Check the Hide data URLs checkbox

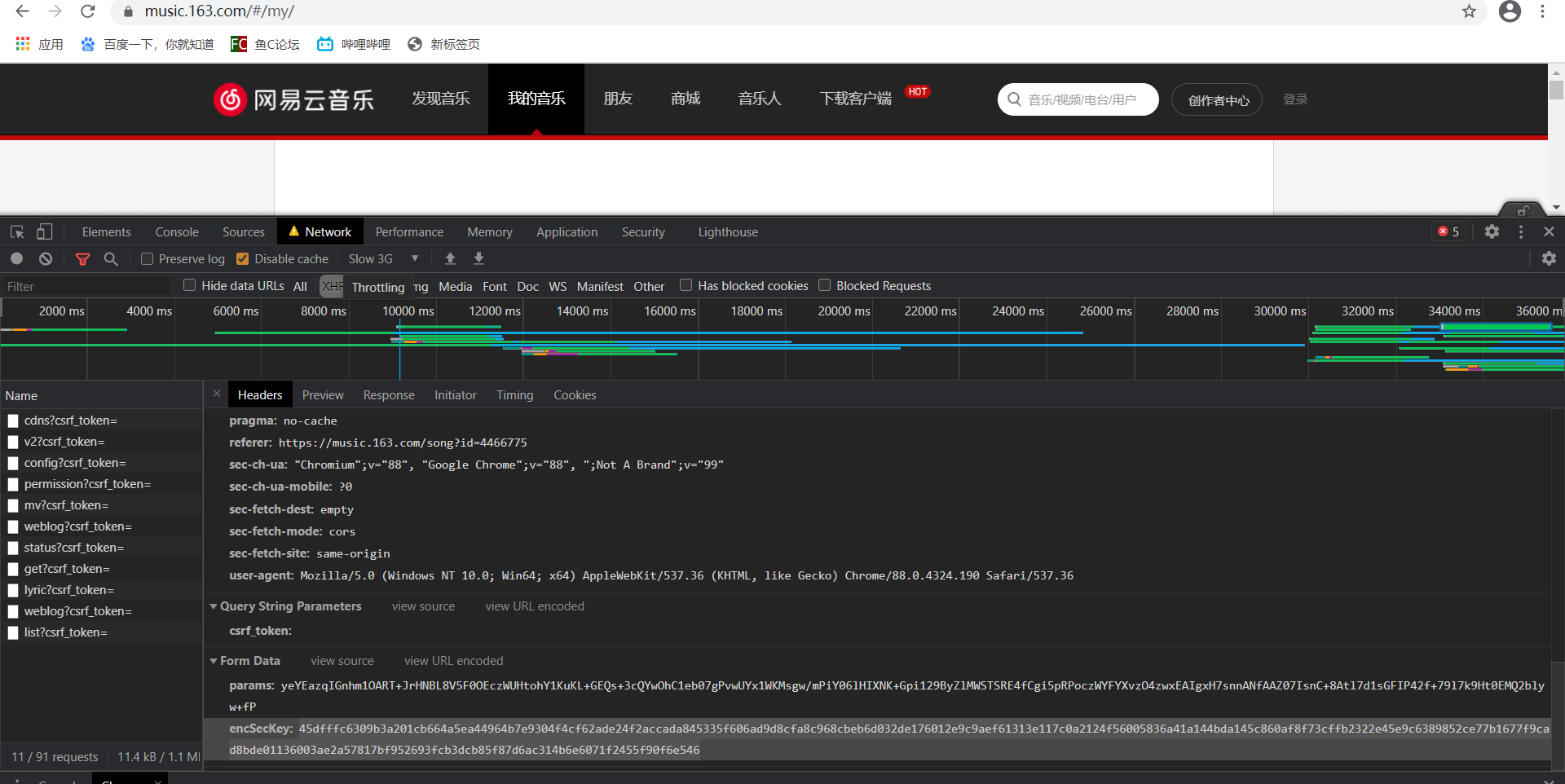point(189,285)
